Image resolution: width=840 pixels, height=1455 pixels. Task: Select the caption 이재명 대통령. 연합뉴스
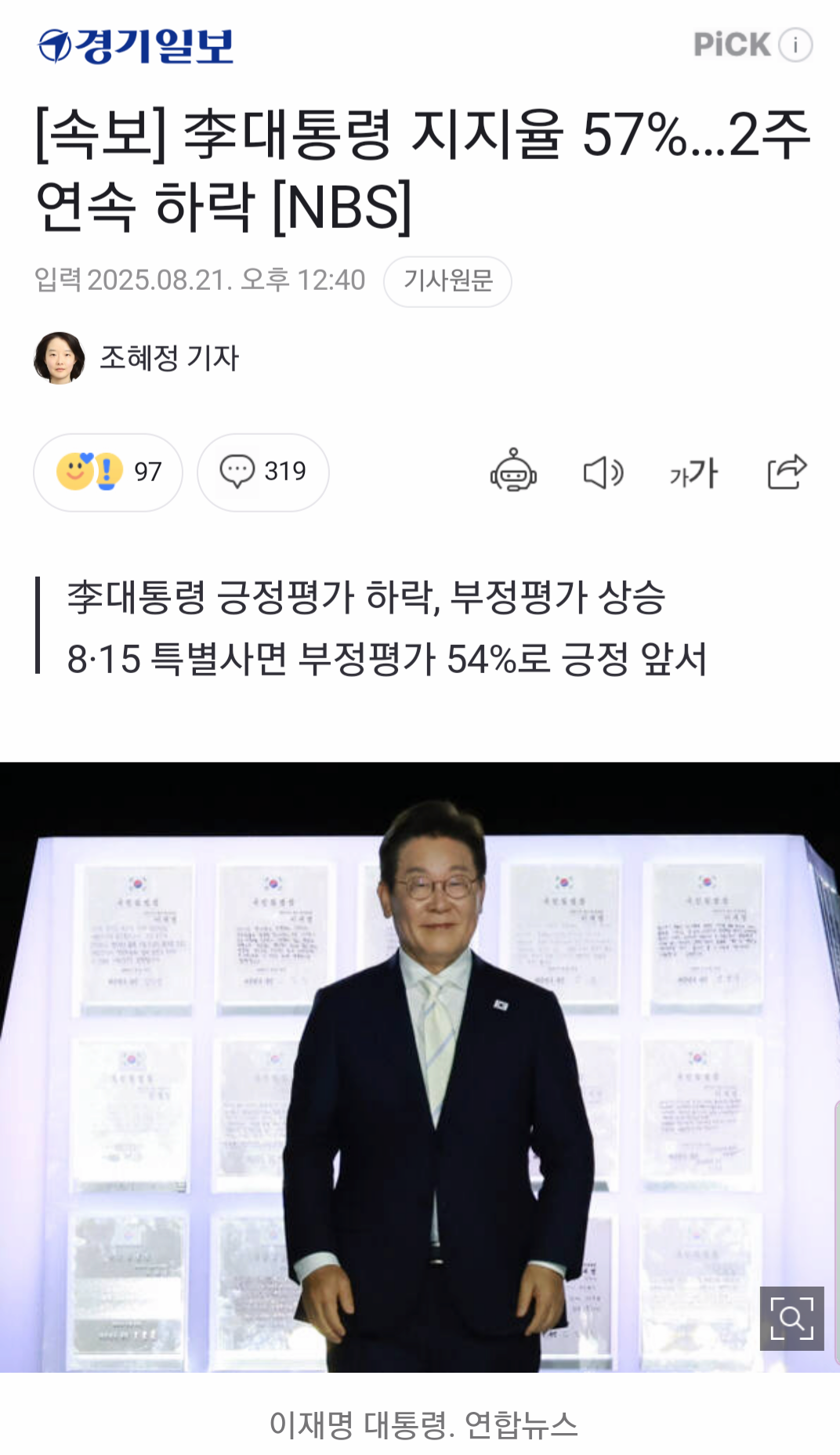coord(423,1424)
